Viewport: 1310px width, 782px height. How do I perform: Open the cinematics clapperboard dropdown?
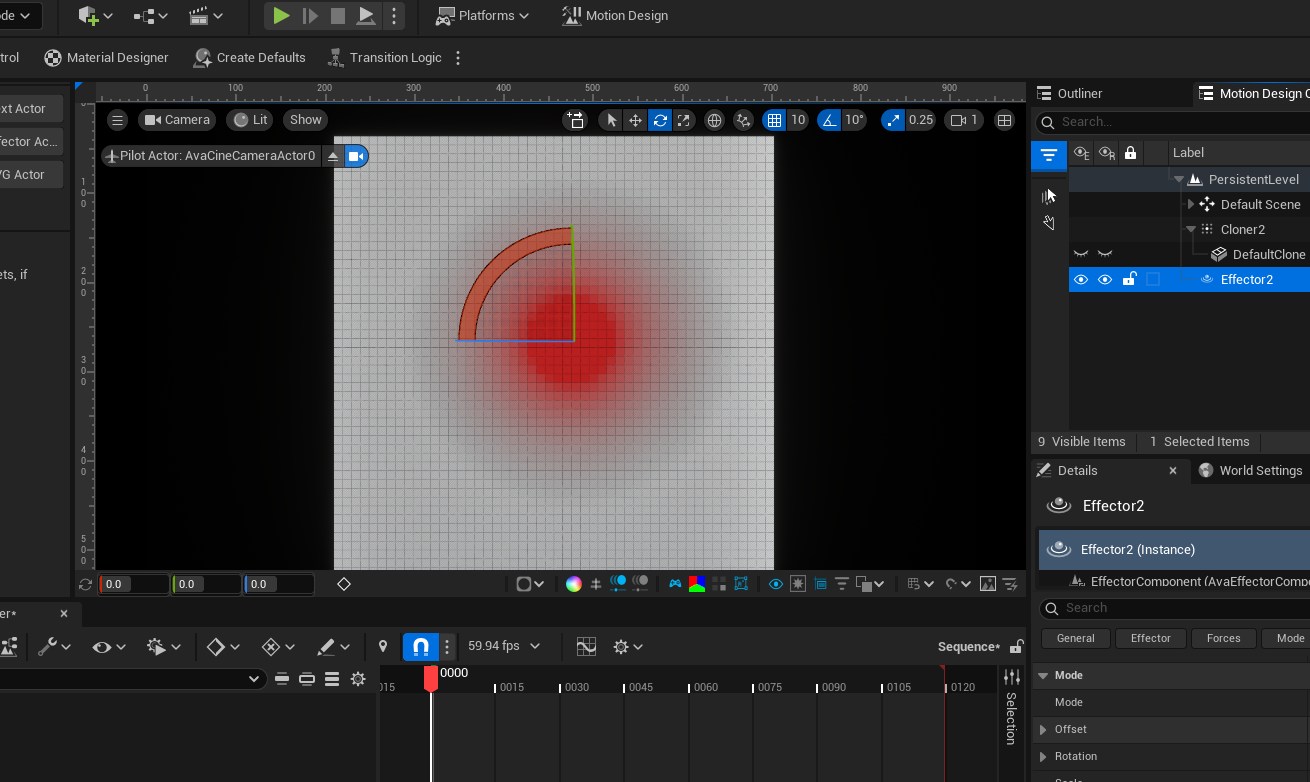tap(205, 15)
